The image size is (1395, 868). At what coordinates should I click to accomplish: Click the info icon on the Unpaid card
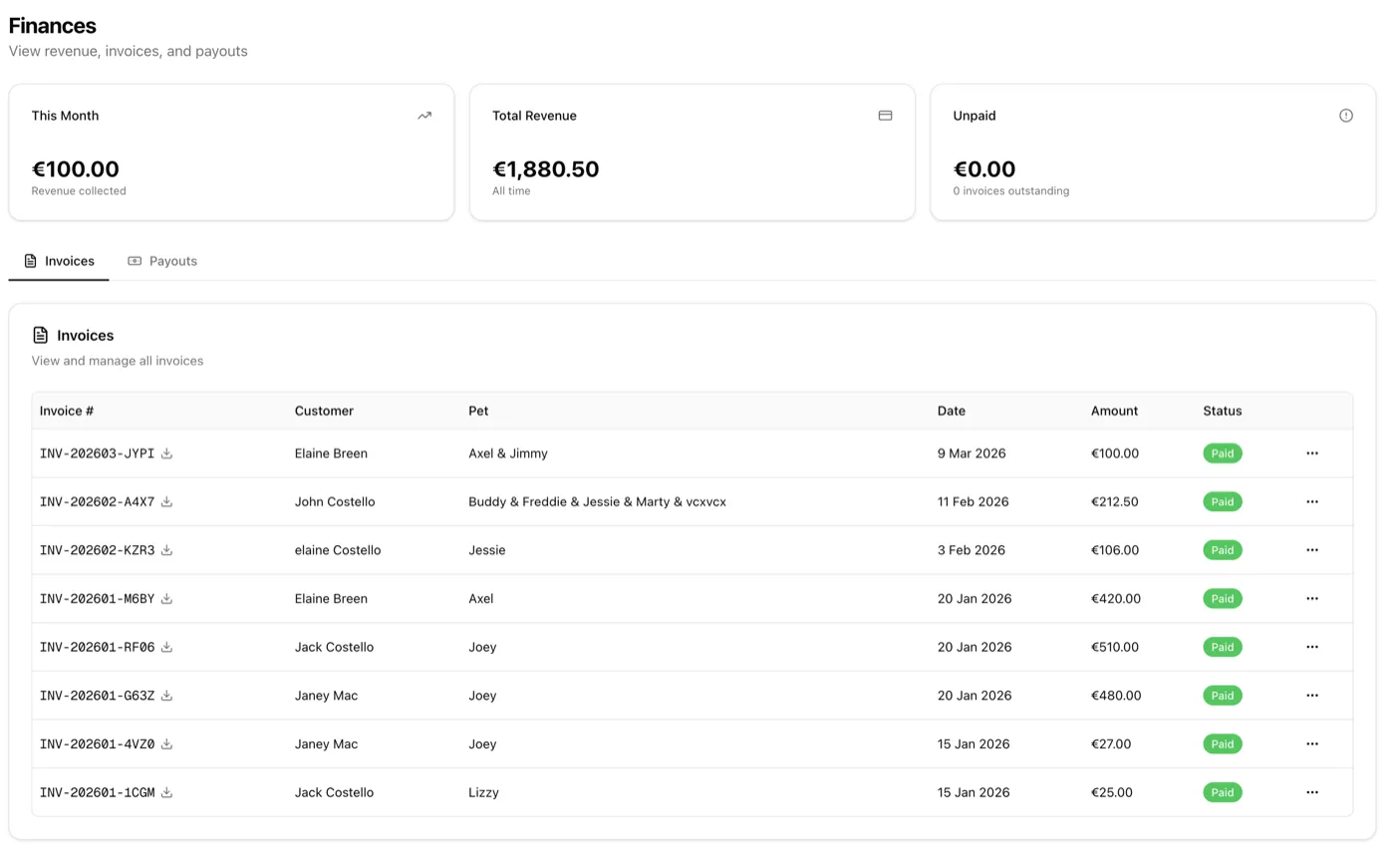tap(1346, 115)
